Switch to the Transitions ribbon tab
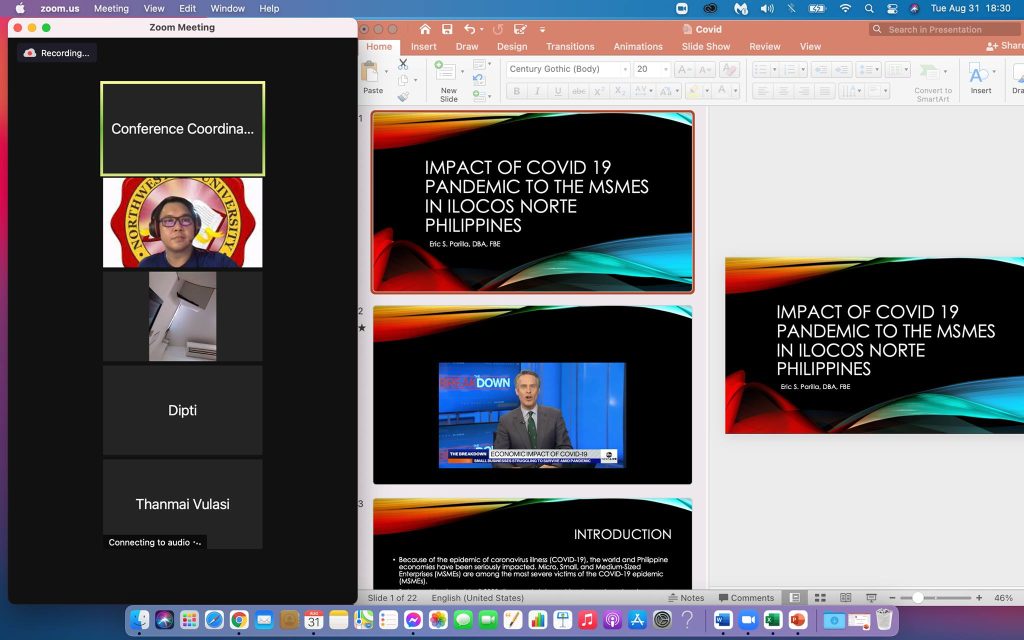The width and height of the screenshot is (1024, 640). pos(570,46)
